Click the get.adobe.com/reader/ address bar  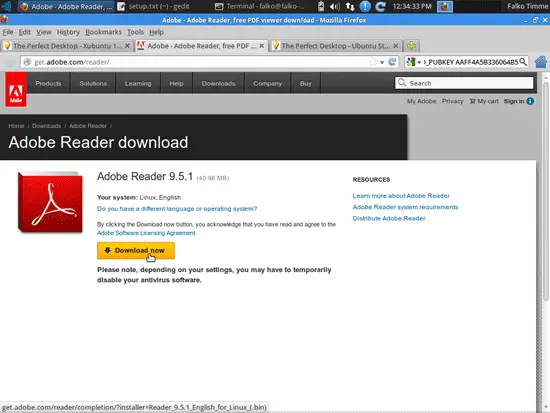pyautogui.click(x=200, y=62)
